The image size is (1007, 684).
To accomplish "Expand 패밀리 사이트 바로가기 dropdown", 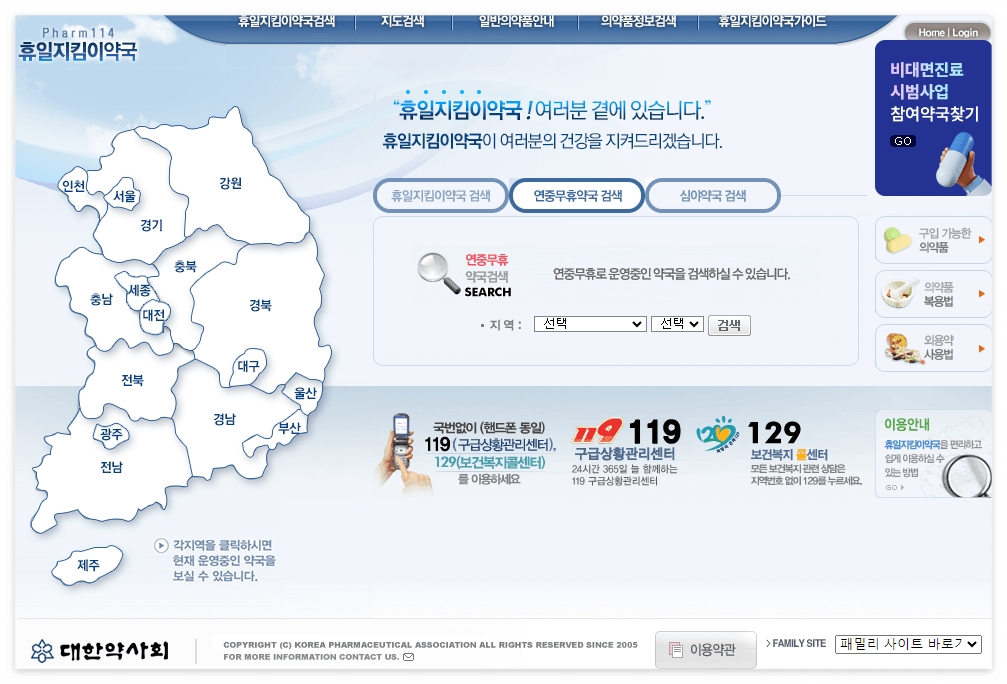I will pyautogui.click(x=908, y=644).
